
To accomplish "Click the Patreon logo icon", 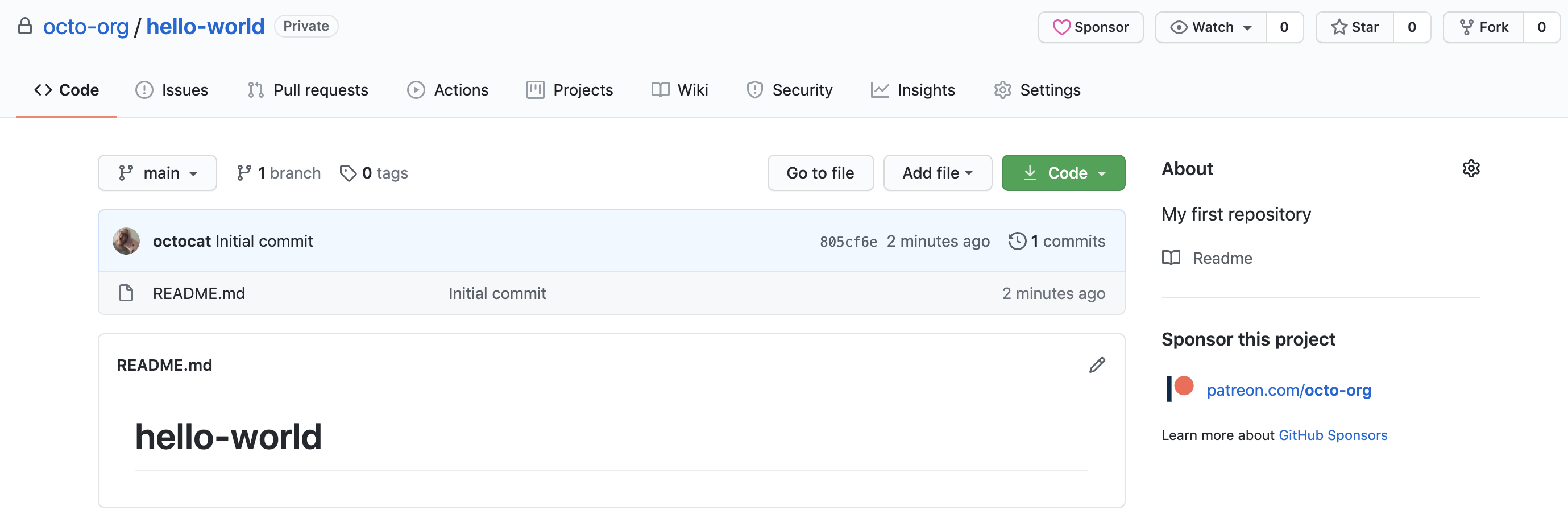I will click(1180, 388).
